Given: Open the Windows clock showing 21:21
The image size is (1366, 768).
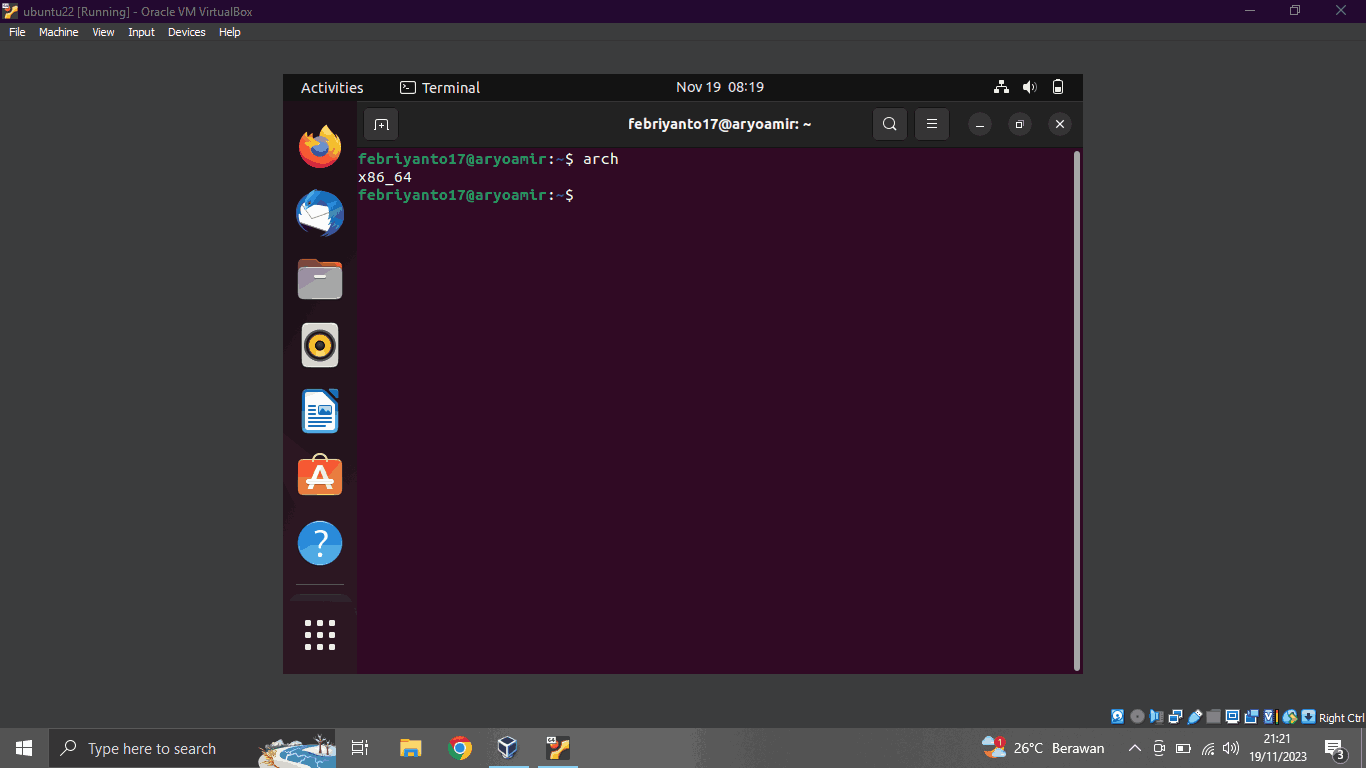Looking at the screenshot, I should 1277,748.
